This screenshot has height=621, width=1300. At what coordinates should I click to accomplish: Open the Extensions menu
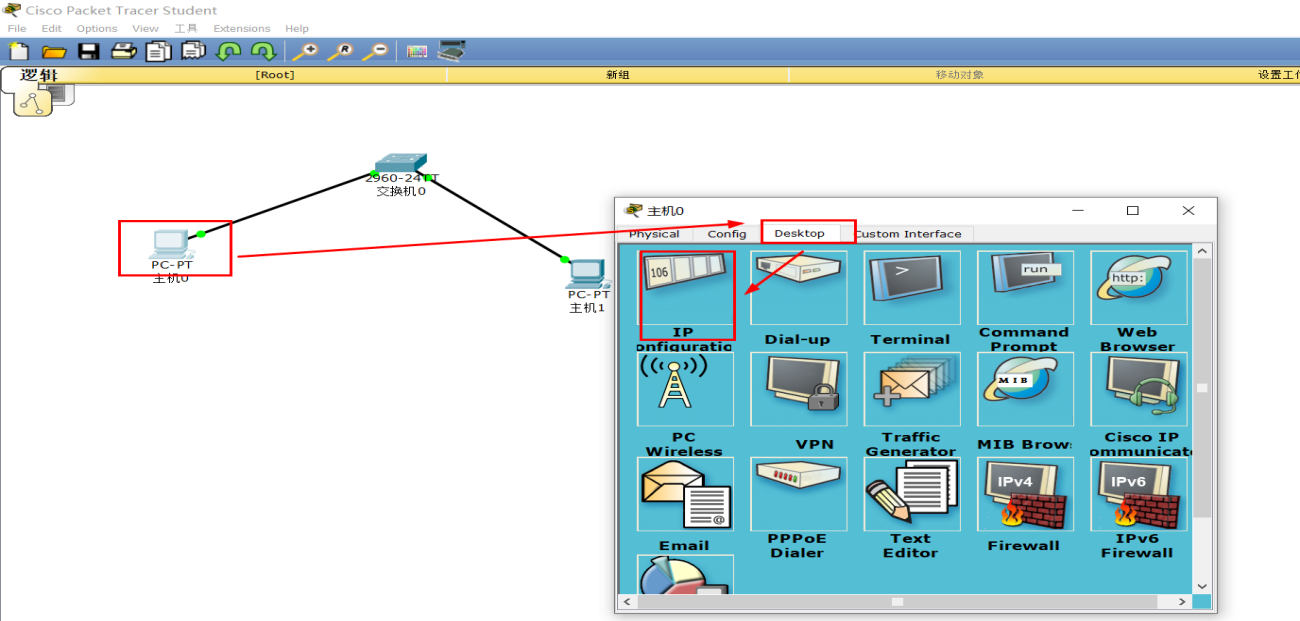pos(241,28)
